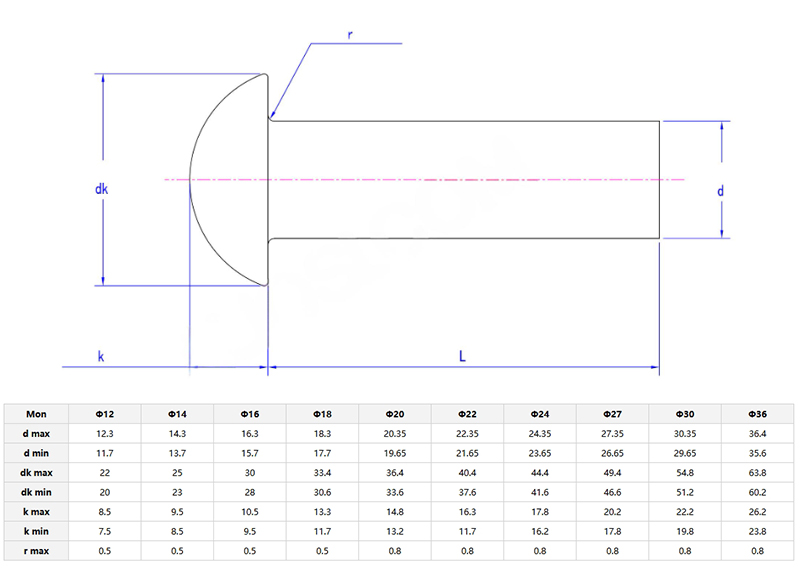Click the 'd' shank diameter label
This screenshot has height=572, width=800.
point(721,190)
